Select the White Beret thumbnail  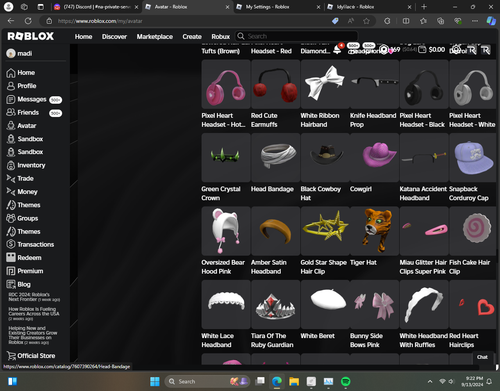coord(325,304)
